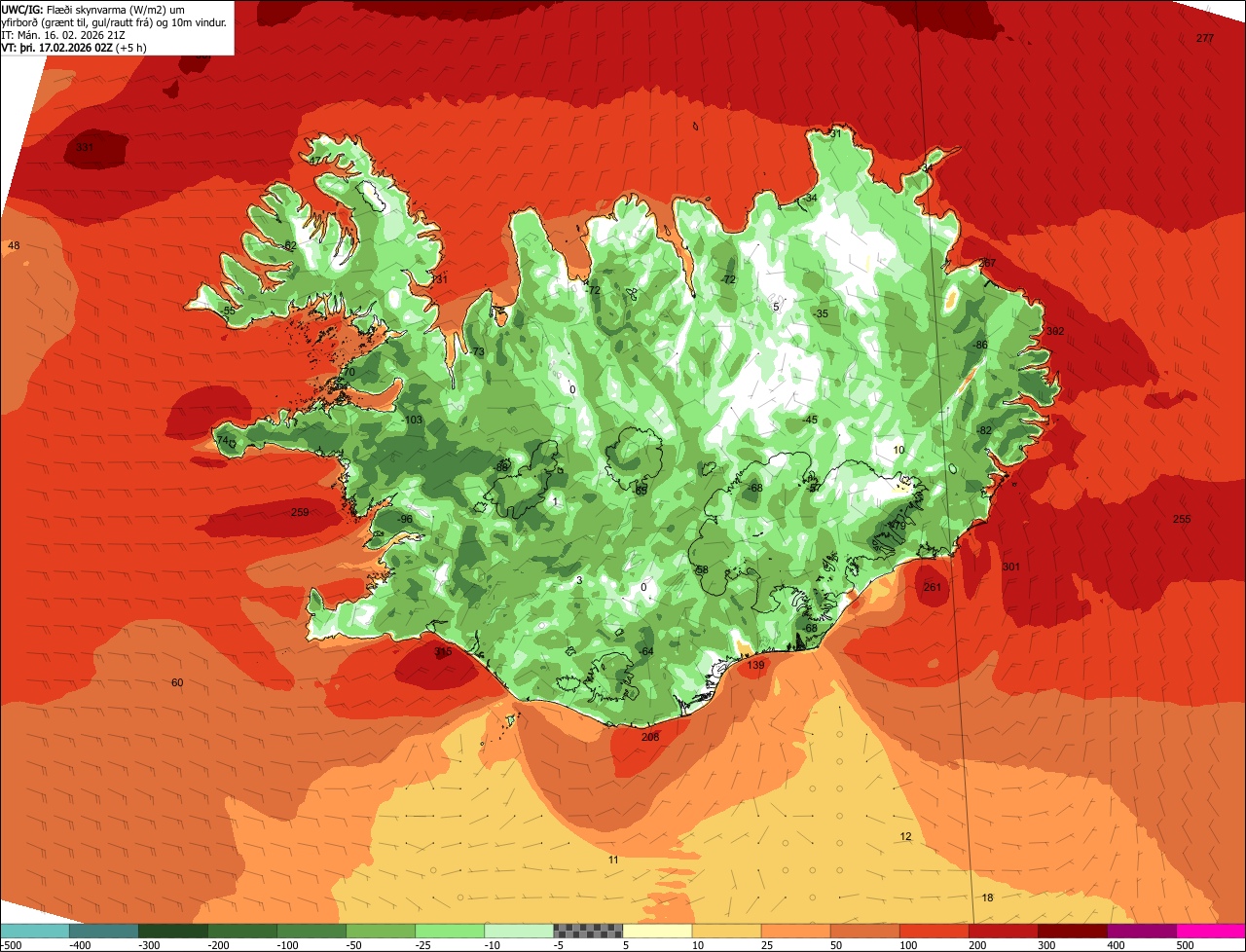Click the '11' value south of Iceland
The height and width of the screenshot is (952, 1246).
click(x=613, y=860)
